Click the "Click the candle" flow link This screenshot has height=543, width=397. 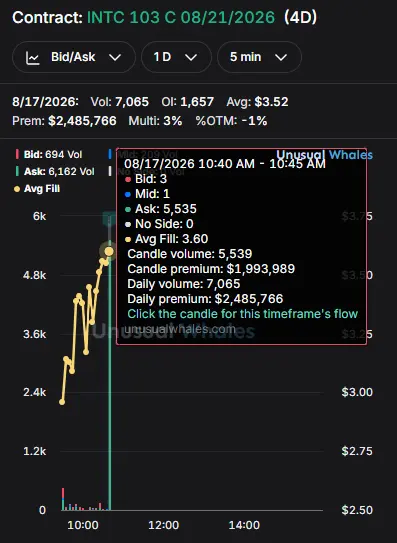(x=242, y=314)
